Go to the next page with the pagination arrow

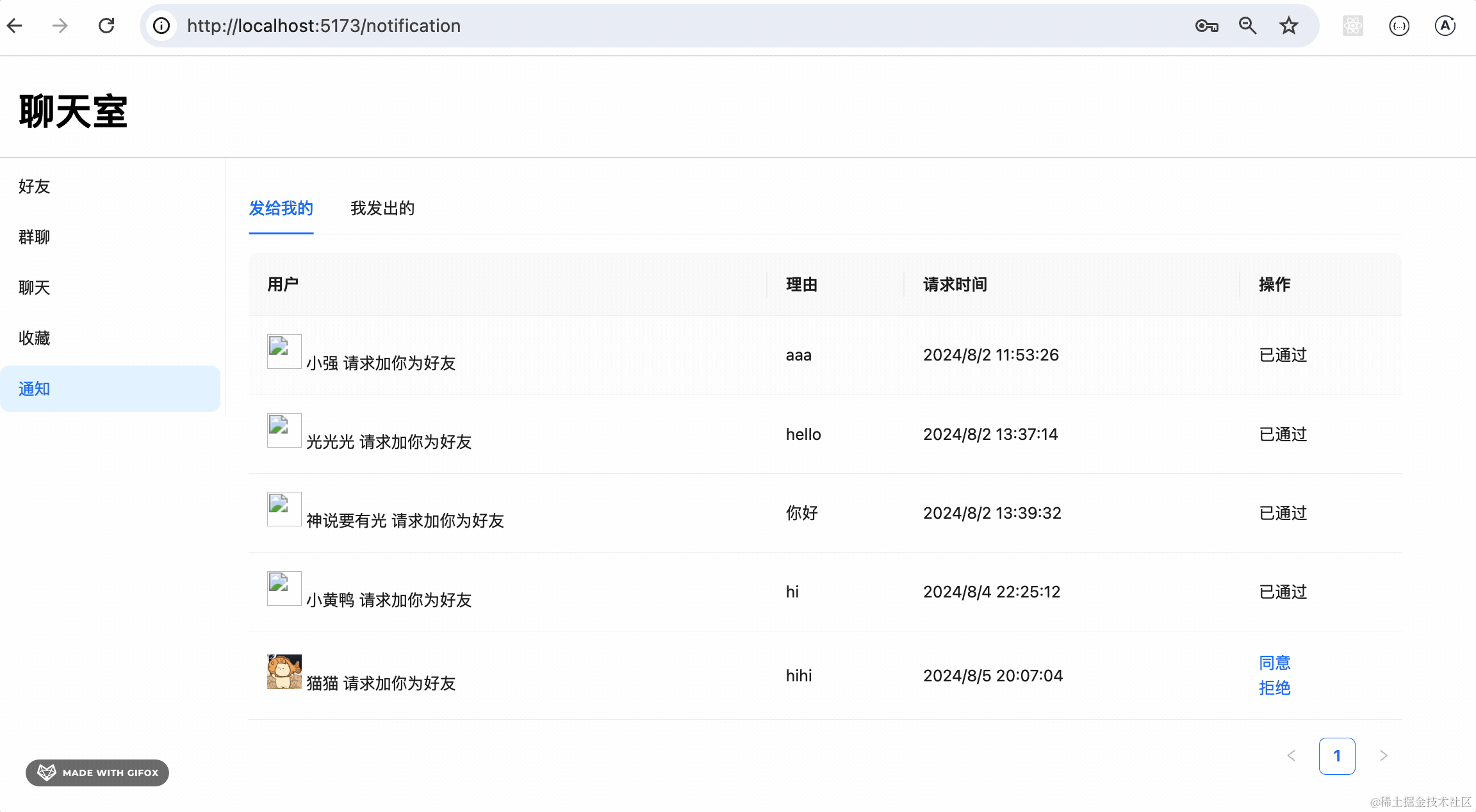1383,756
